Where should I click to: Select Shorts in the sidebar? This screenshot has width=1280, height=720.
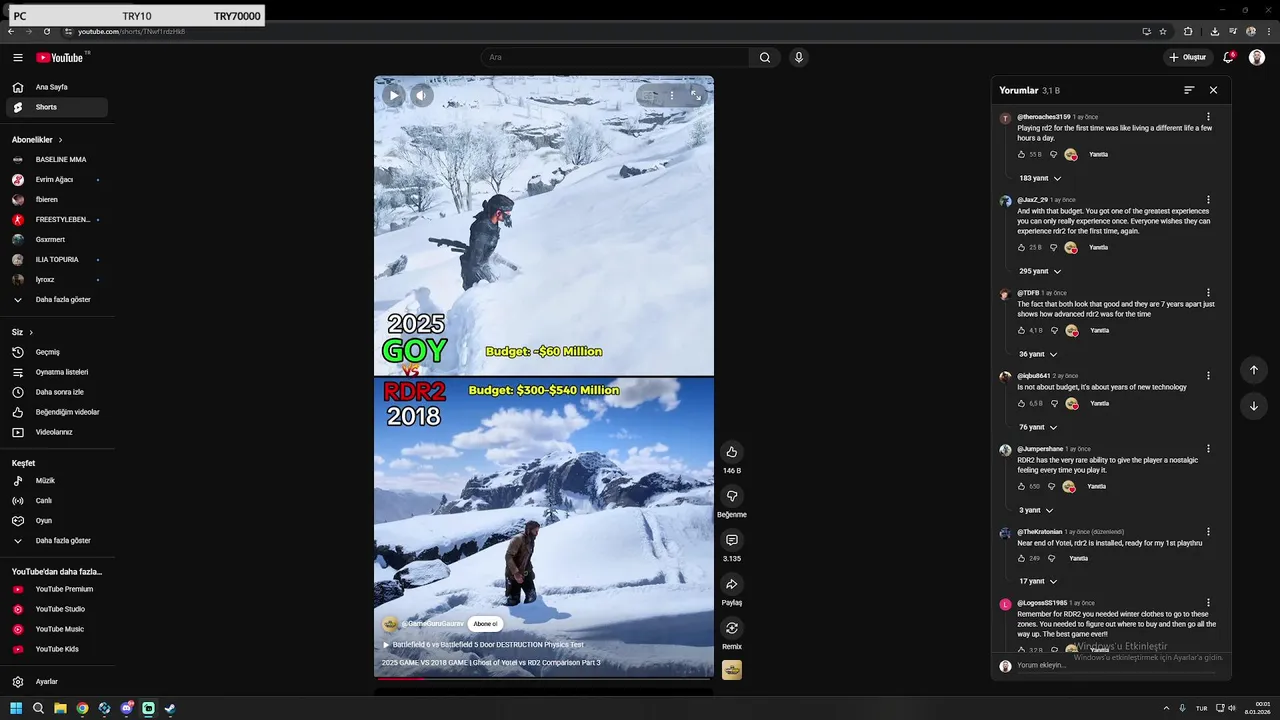pyautogui.click(x=57, y=107)
